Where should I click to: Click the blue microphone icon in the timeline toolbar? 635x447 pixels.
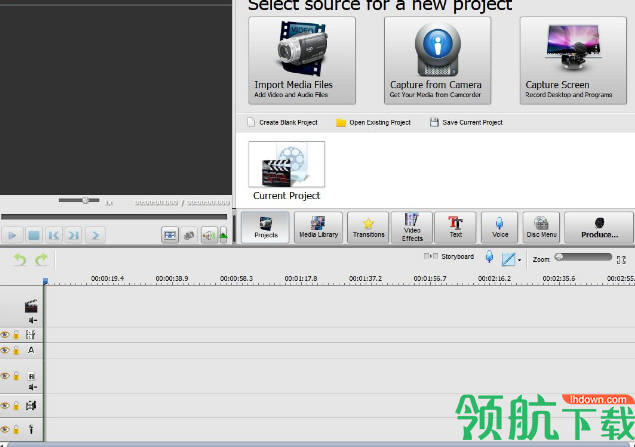[x=489, y=257]
